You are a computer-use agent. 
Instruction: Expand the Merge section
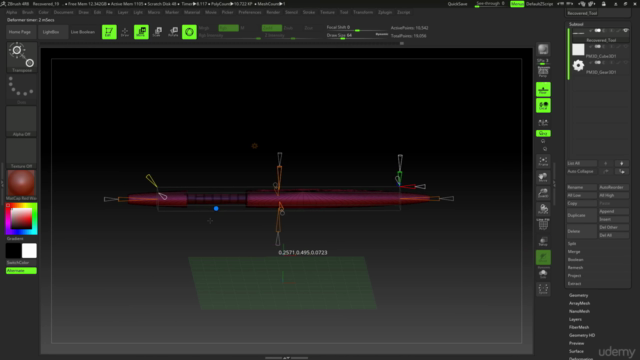(x=574, y=252)
